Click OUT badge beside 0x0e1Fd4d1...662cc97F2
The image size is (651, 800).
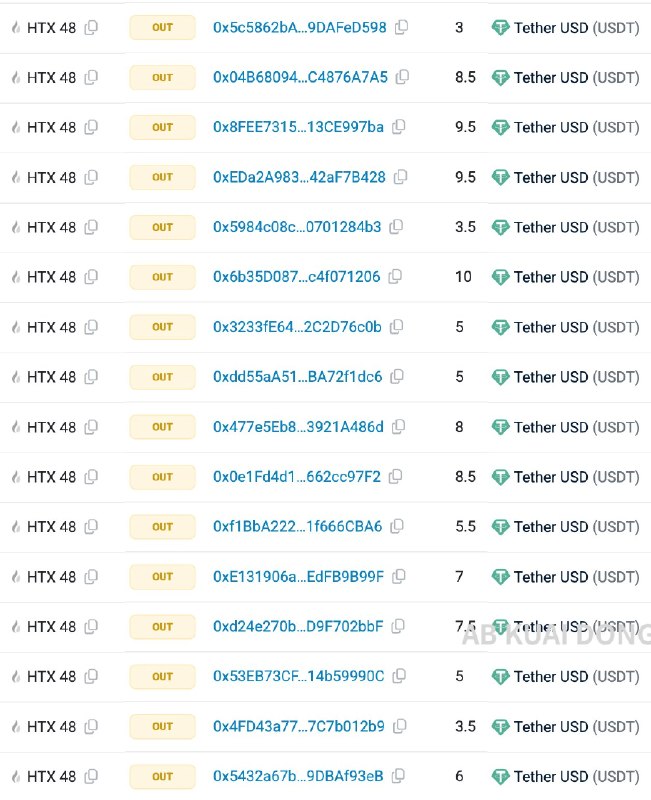pyautogui.click(x=162, y=477)
